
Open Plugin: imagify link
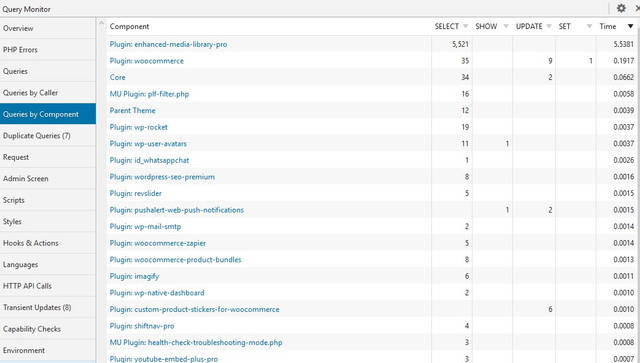click(134, 276)
